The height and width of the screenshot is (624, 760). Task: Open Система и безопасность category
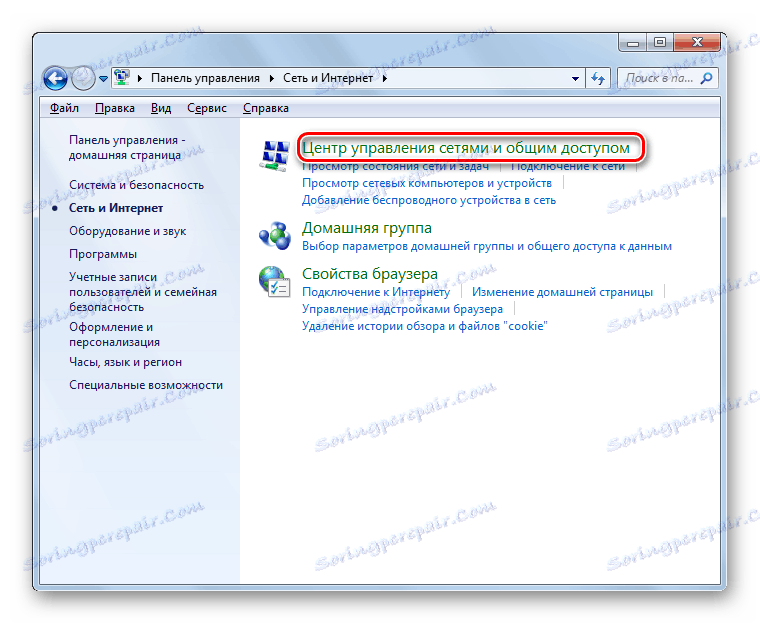136,185
